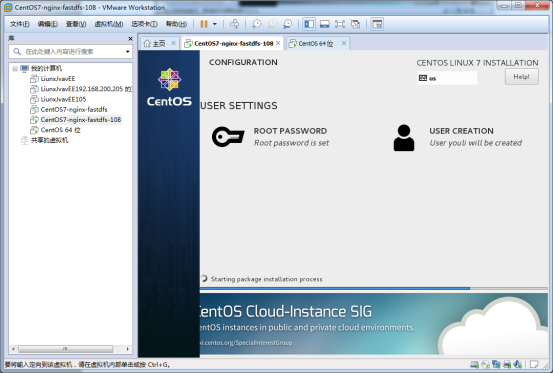This screenshot has width=553, height=373.
Task: Open the power options arrow beside pause
Action: 215,24
